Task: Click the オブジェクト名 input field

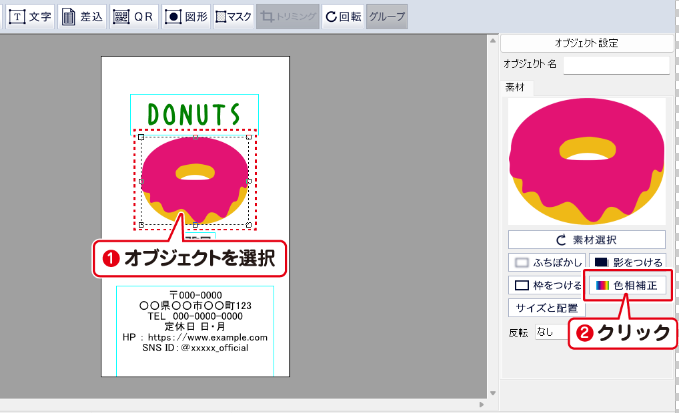Action: pos(616,65)
